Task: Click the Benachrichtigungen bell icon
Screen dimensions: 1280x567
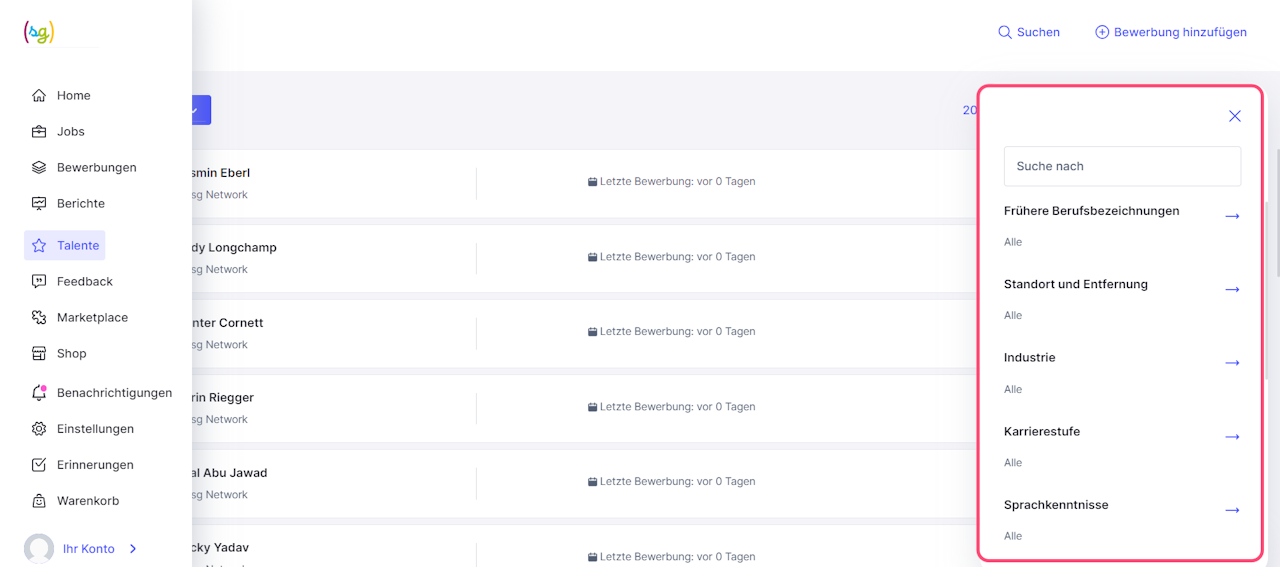Action: pos(39,393)
